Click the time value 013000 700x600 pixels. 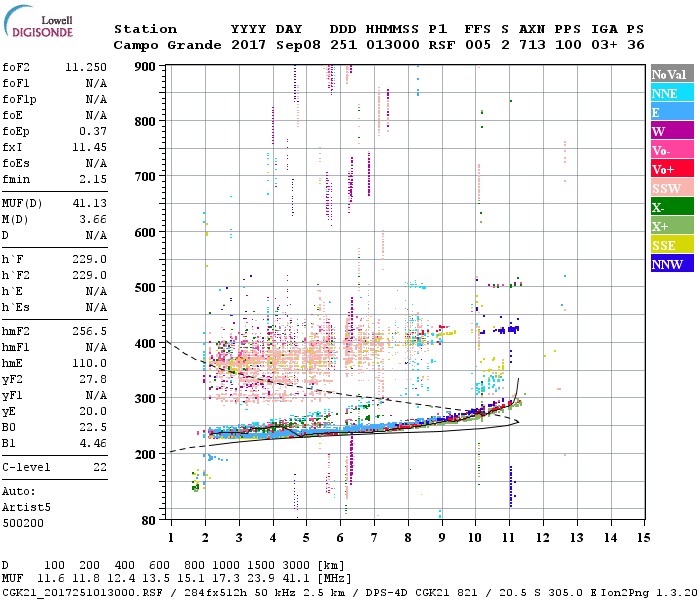(x=393, y=45)
